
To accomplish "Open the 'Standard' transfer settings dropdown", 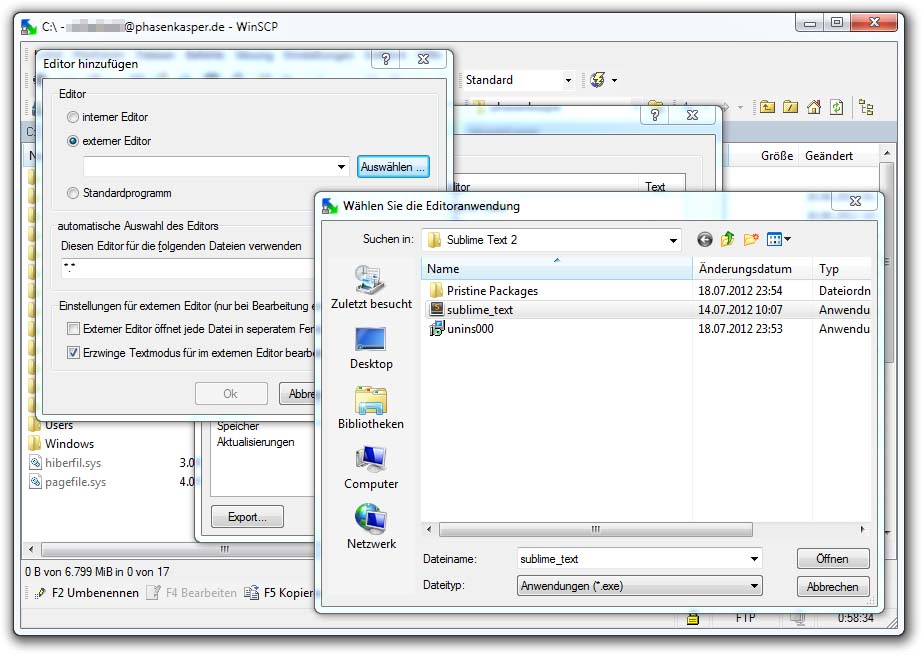I will (568, 80).
